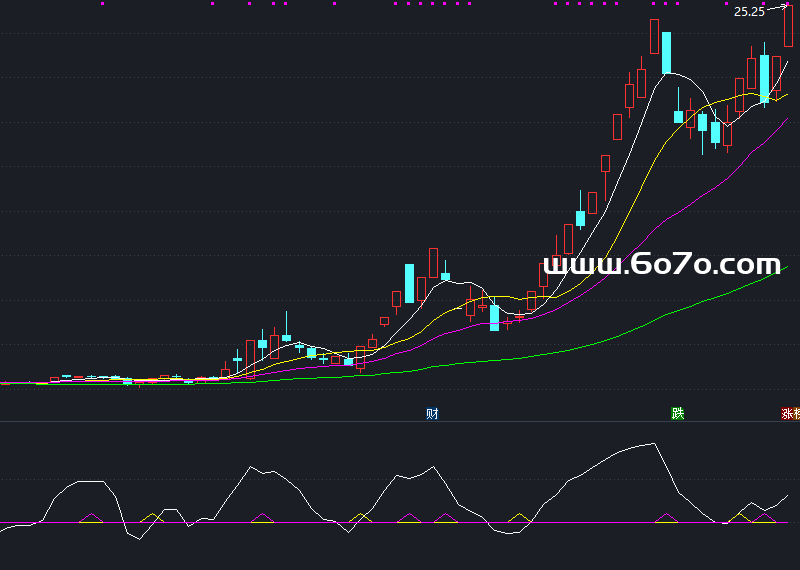Select the 25.25 high price label
800x570 pixels.
coord(749,12)
